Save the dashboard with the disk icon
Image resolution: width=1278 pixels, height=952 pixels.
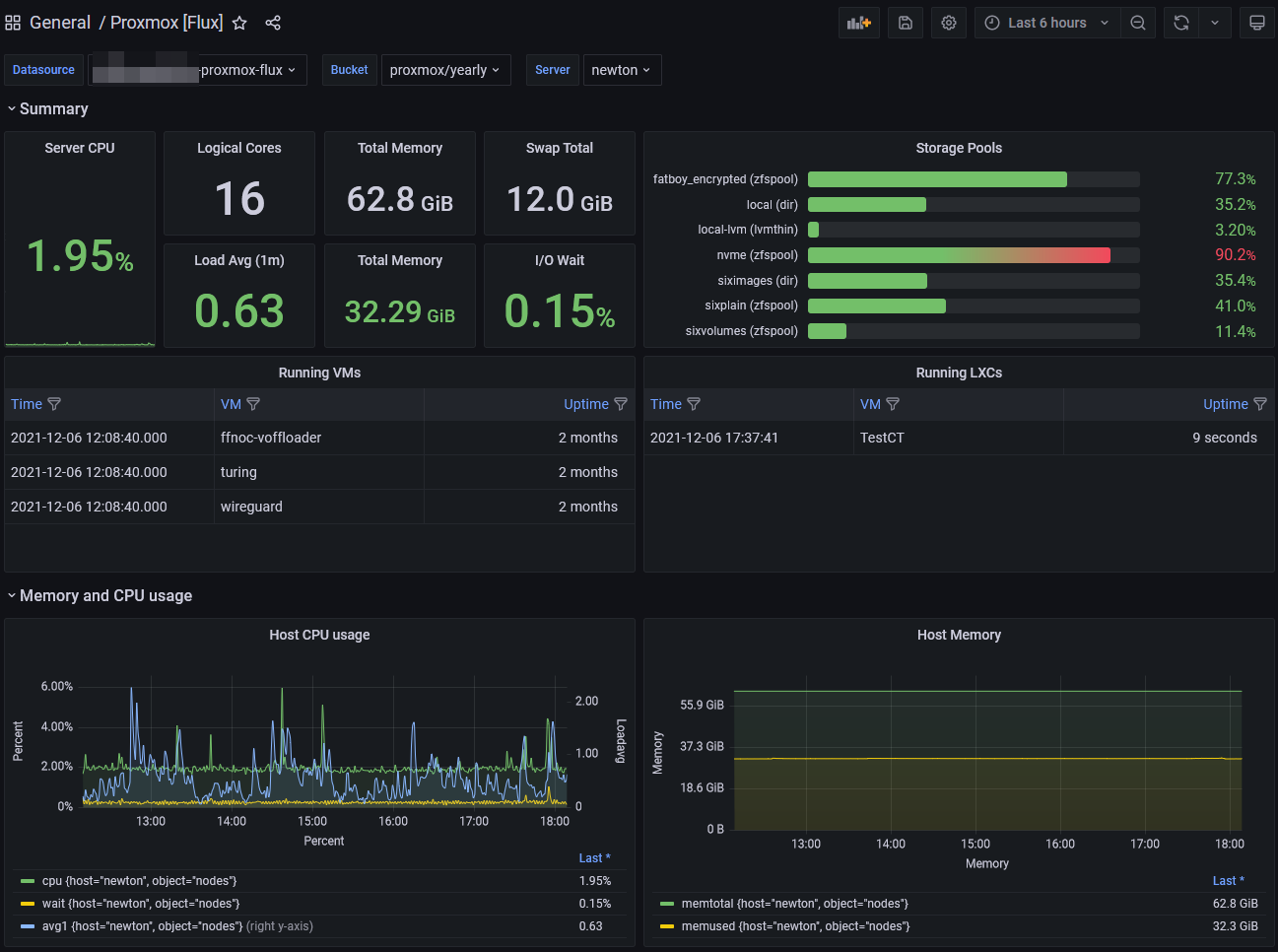point(906,23)
